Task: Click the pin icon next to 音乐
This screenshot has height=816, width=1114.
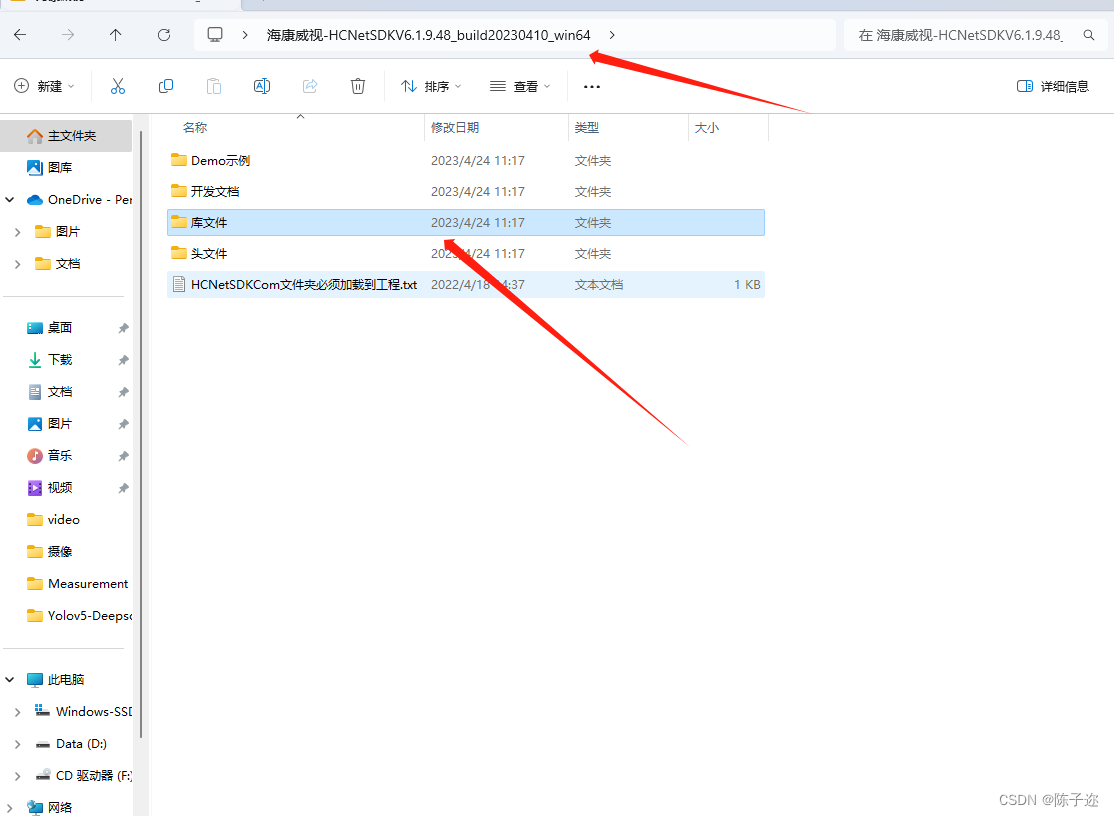Action: click(123, 456)
